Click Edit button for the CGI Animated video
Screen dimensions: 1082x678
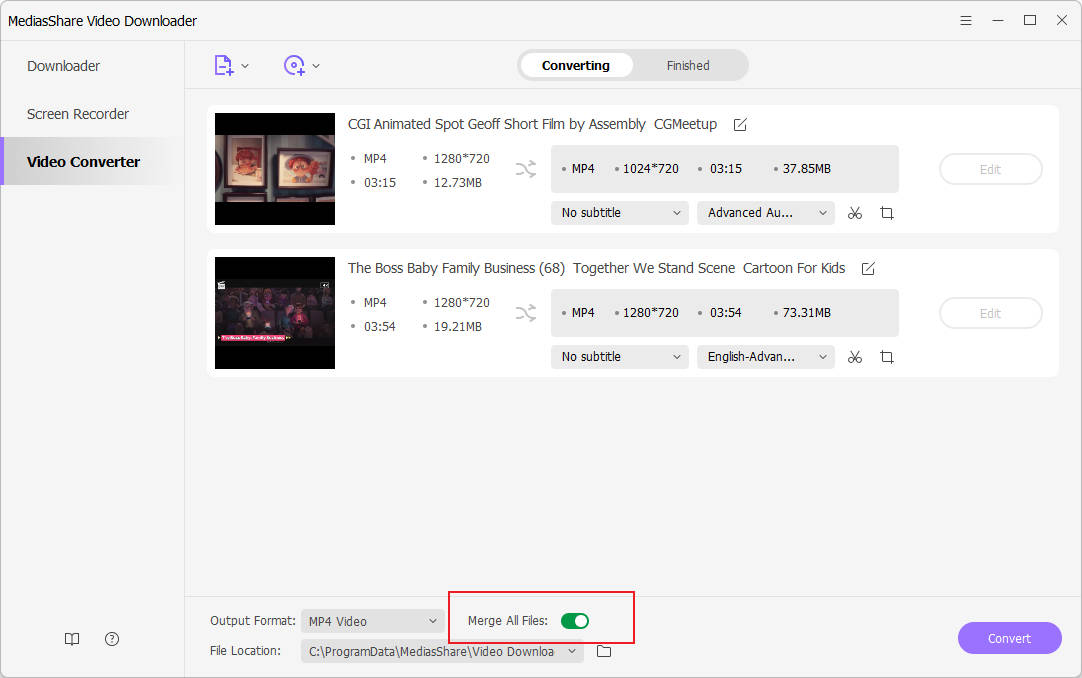990,169
